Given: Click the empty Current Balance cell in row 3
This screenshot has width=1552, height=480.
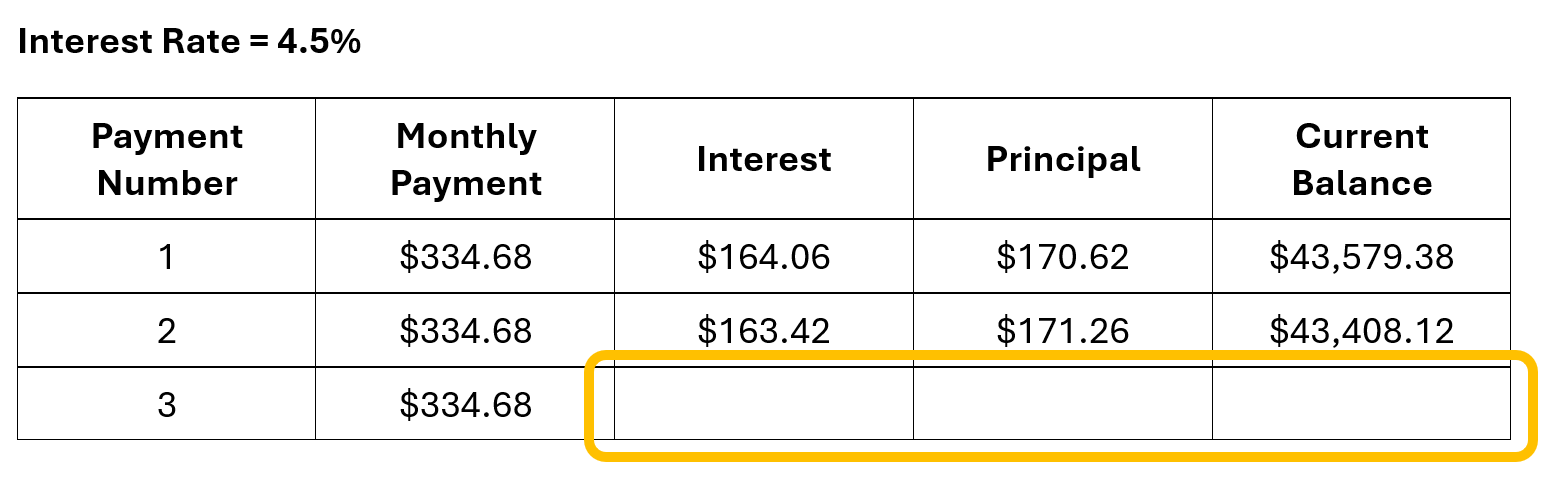Looking at the screenshot, I should (x=1361, y=403).
